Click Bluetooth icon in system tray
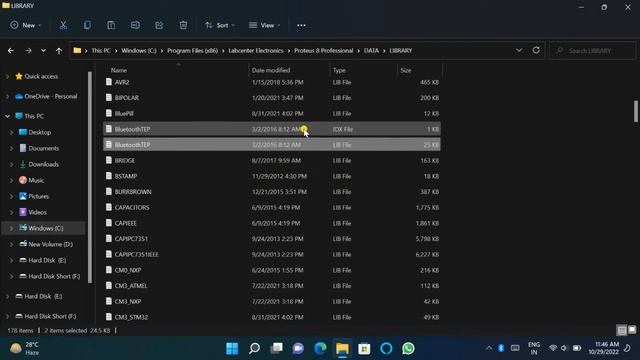The height and width of the screenshot is (360, 640). (x=501, y=348)
